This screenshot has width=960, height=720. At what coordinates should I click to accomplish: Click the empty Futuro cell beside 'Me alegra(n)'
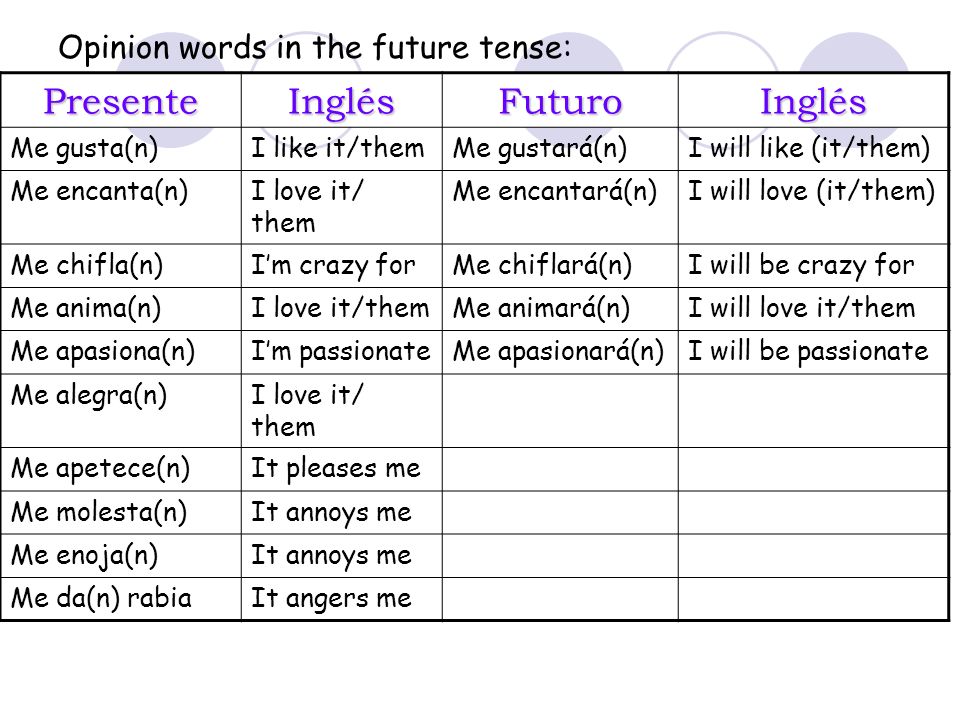tap(560, 411)
